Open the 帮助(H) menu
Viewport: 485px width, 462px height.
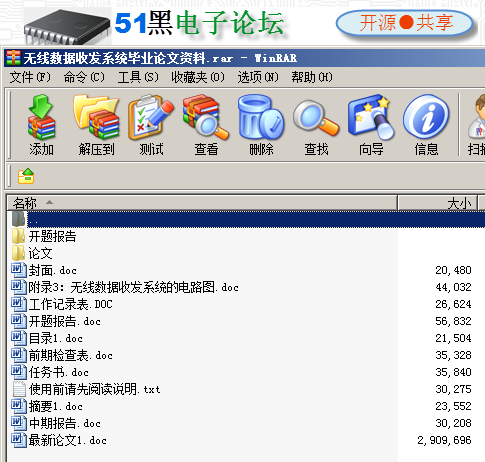[x=312, y=77]
